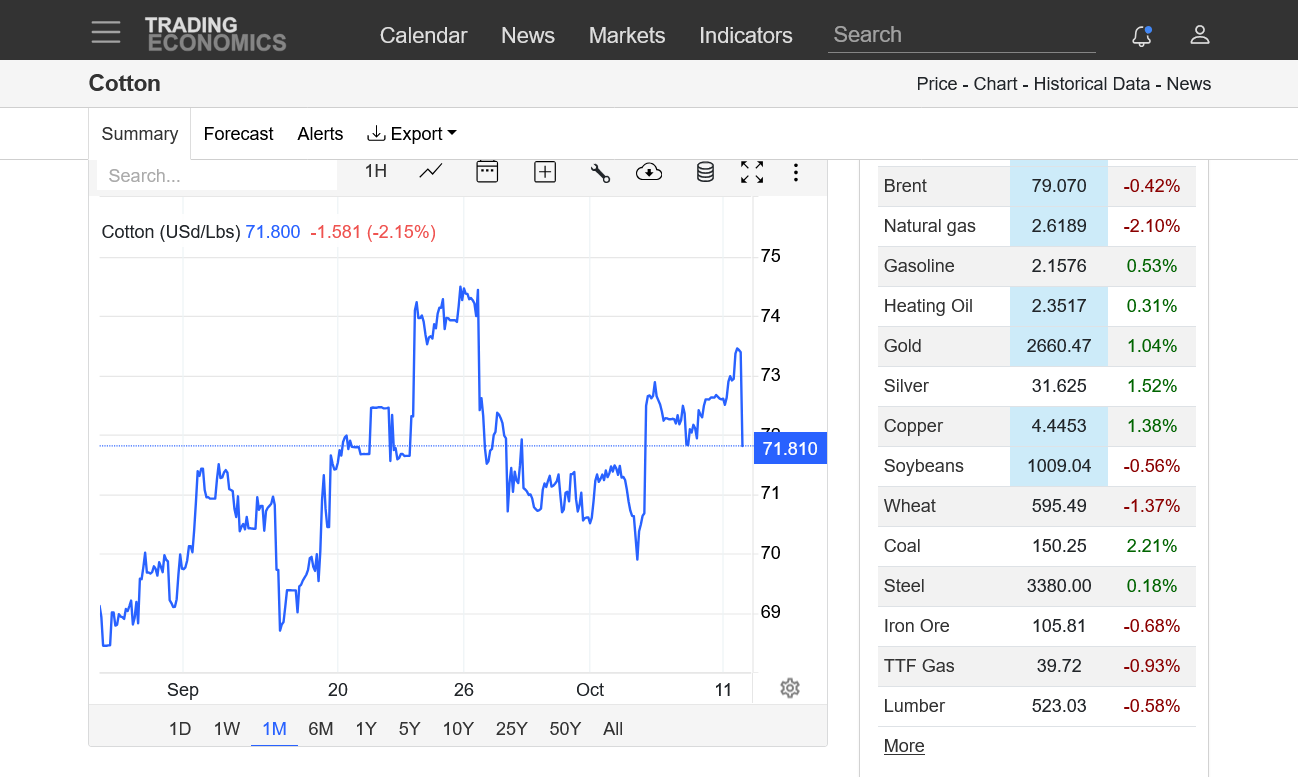Switch to the Forecast tab
The width and height of the screenshot is (1299, 777).
238,134
